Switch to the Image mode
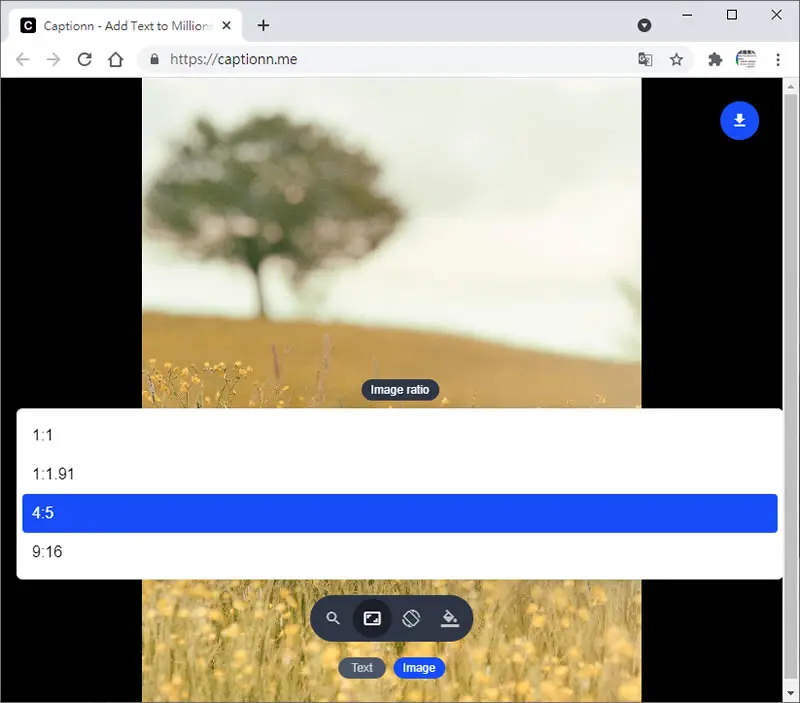 point(419,668)
